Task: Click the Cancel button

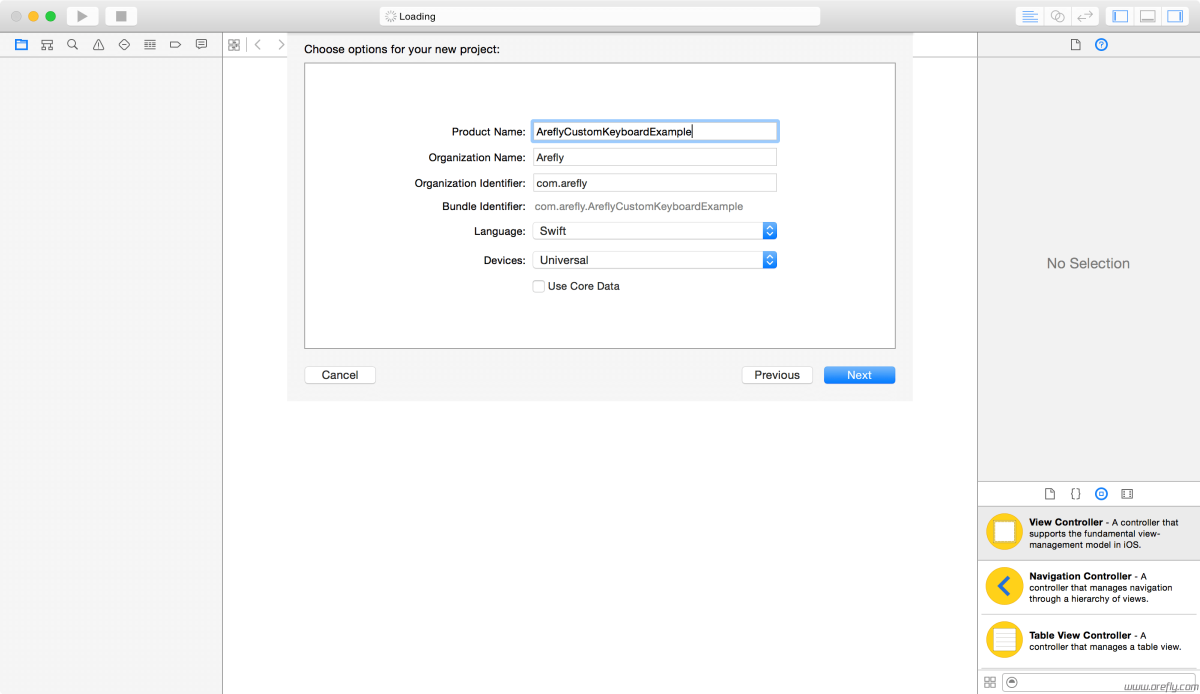Action: [340, 375]
